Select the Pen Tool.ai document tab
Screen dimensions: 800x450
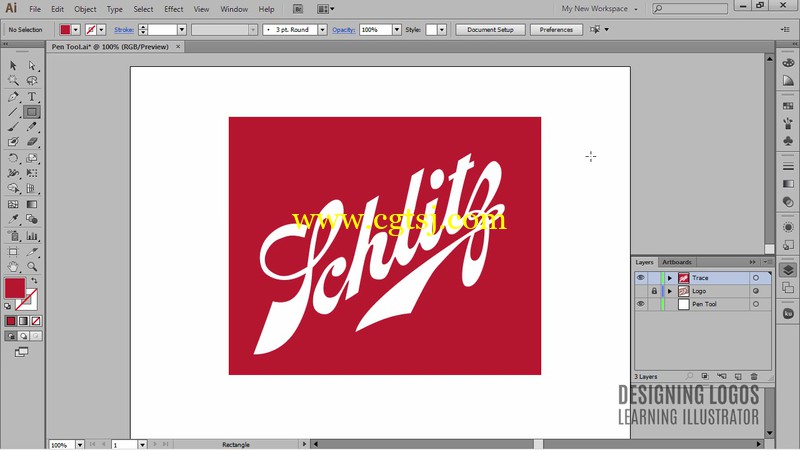coord(110,46)
